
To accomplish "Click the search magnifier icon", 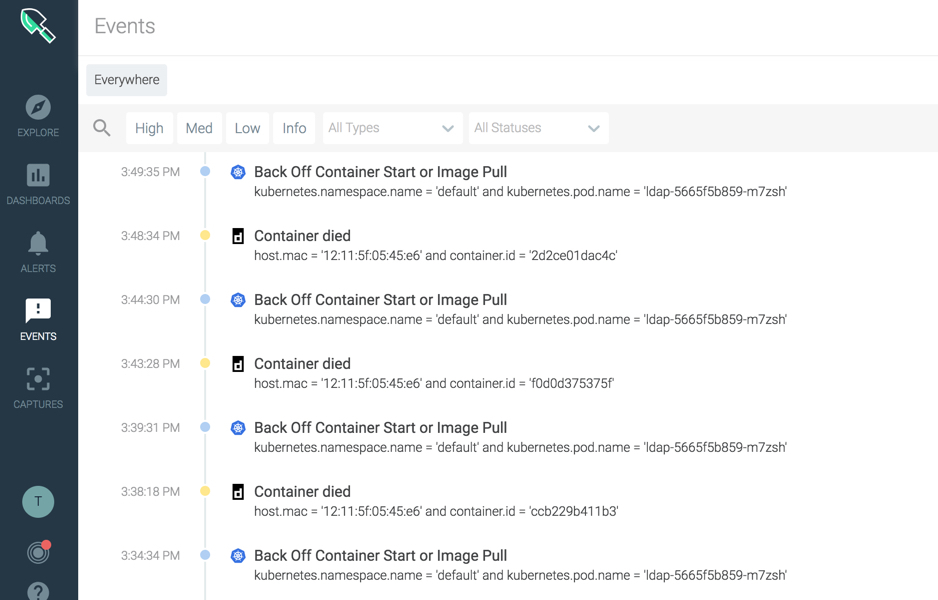I will tap(102, 127).
